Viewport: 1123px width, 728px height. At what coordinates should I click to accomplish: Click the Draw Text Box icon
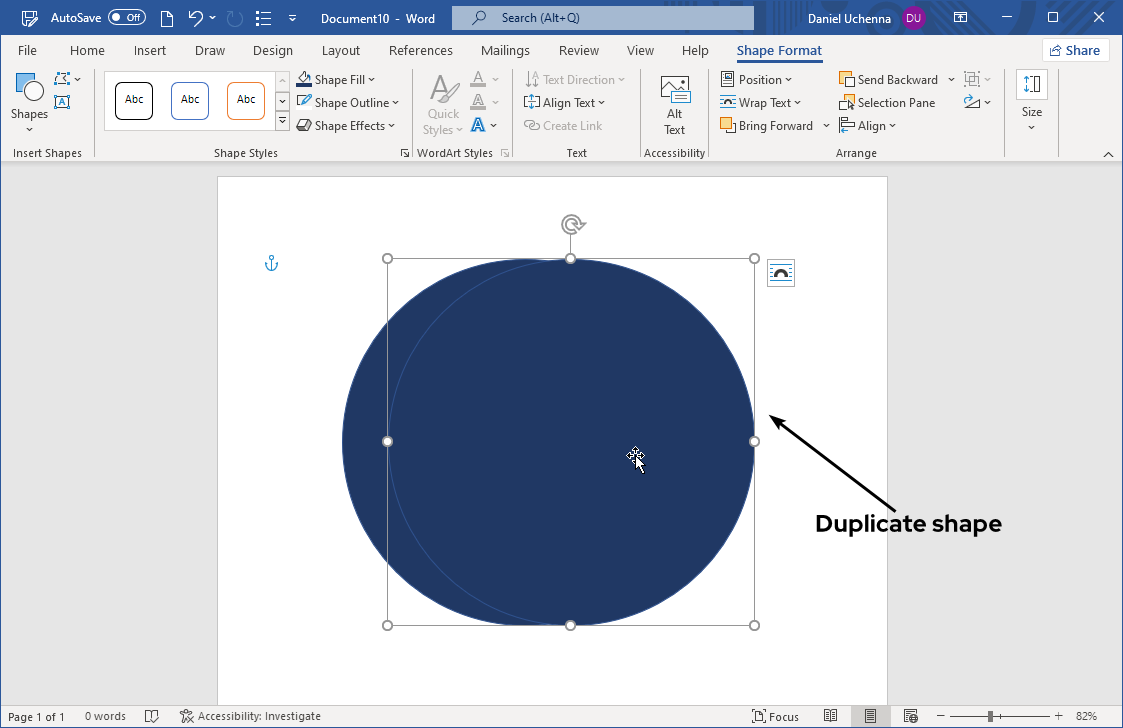pyautogui.click(x=62, y=102)
